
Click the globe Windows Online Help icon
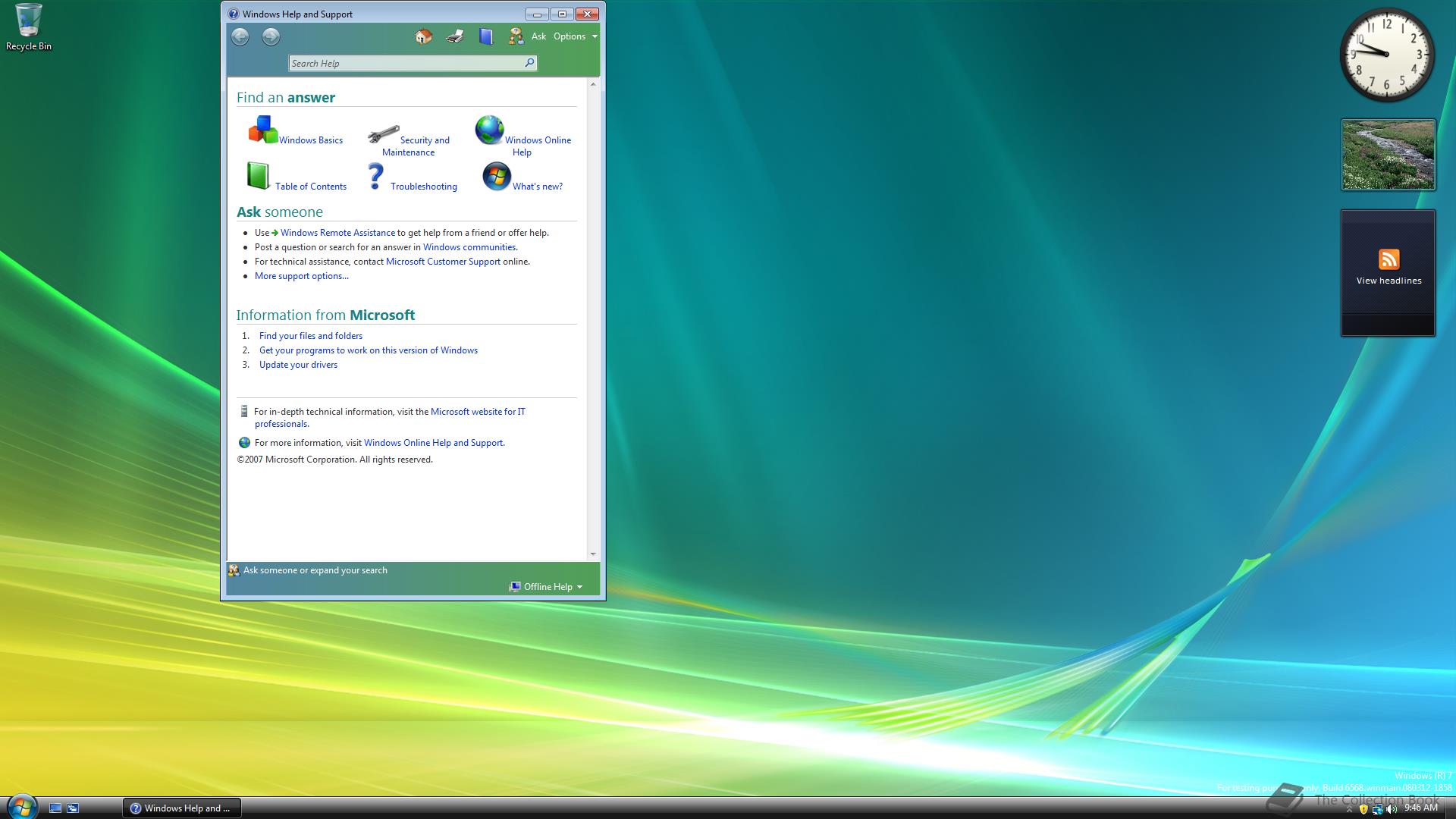click(x=489, y=130)
